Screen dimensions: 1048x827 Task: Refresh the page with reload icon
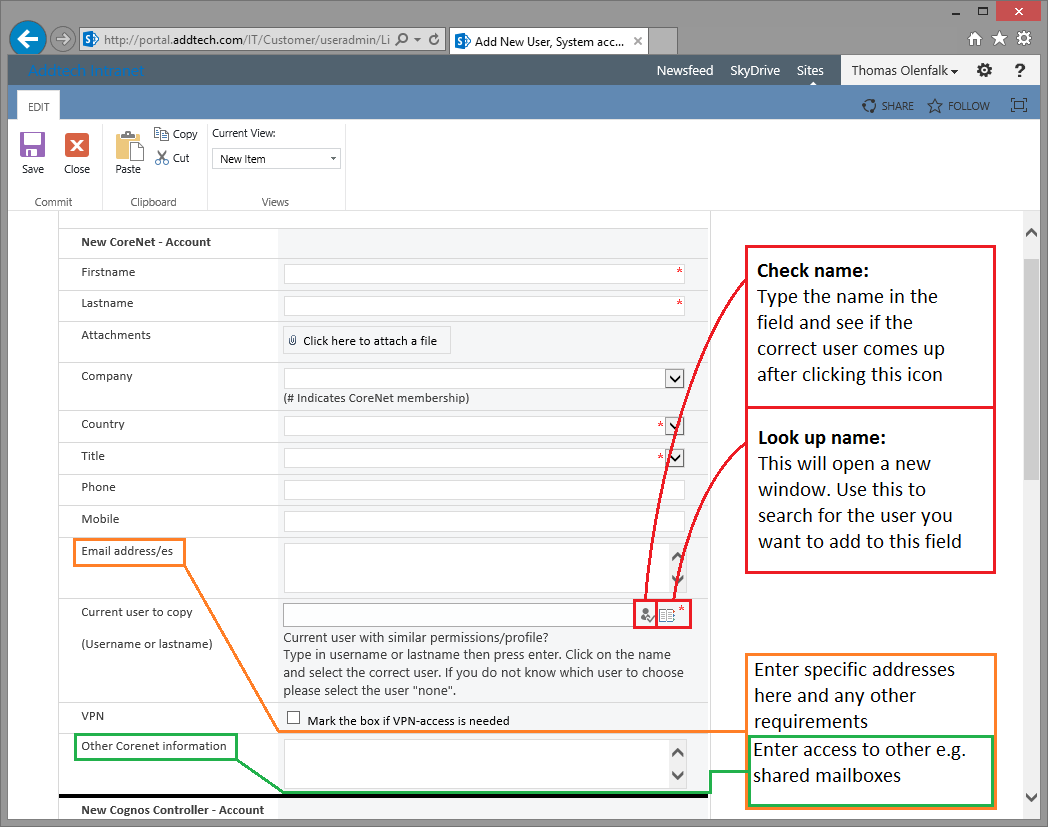coord(434,39)
